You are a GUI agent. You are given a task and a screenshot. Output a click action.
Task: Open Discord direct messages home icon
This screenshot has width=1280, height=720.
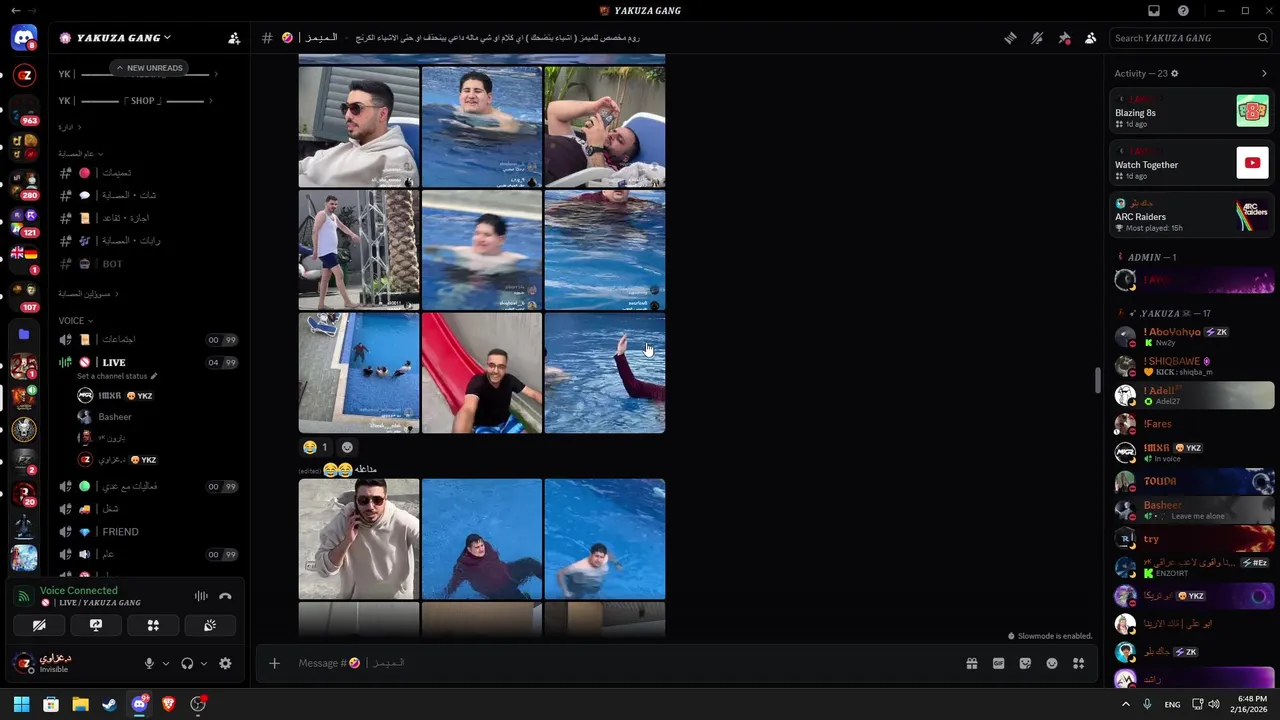(24, 39)
